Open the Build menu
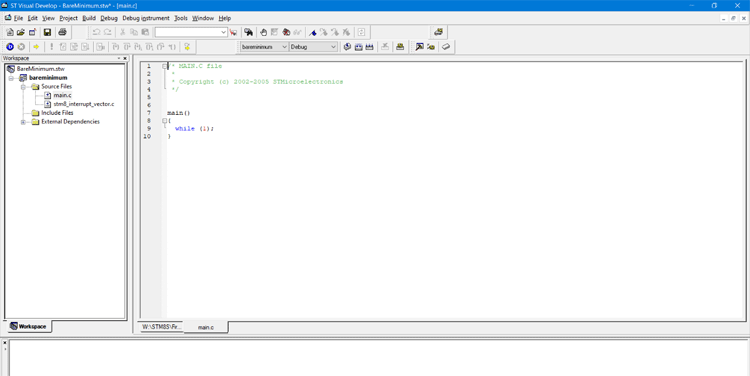750x376 pixels. (89, 18)
